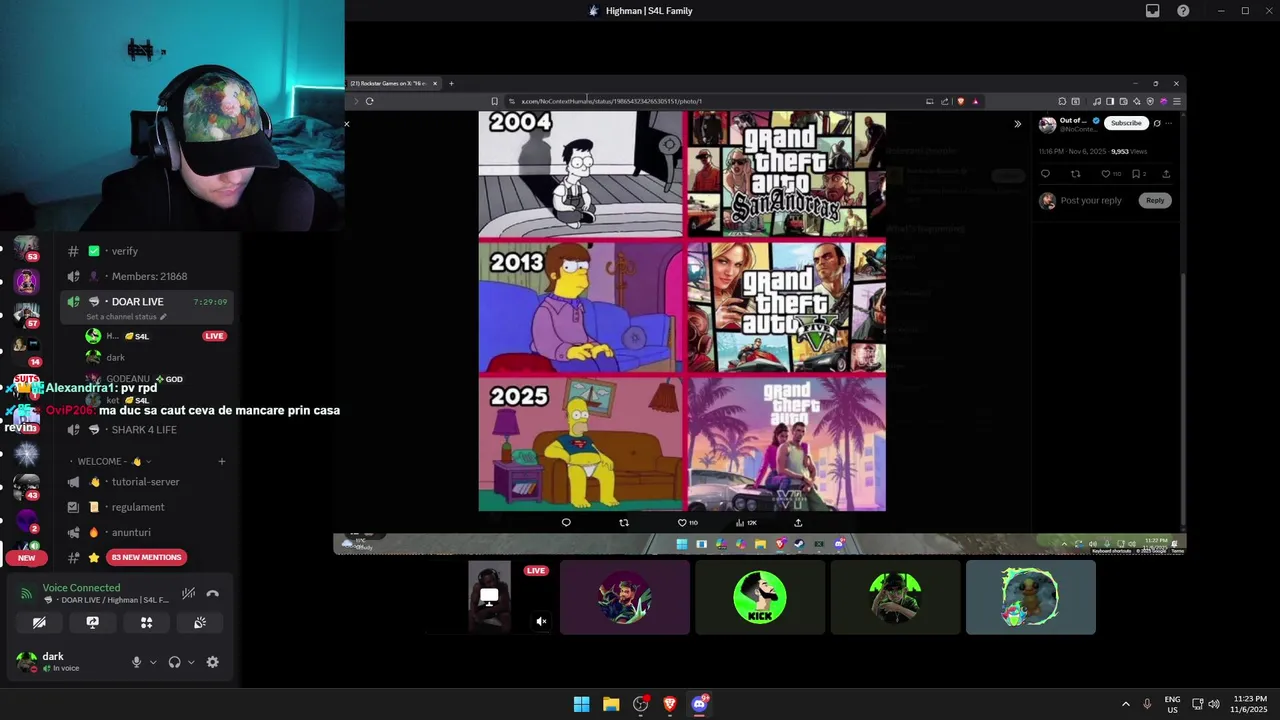Screen dimensions: 1280x720
Task: Show hidden system tray icons
Action: (x=1125, y=704)
